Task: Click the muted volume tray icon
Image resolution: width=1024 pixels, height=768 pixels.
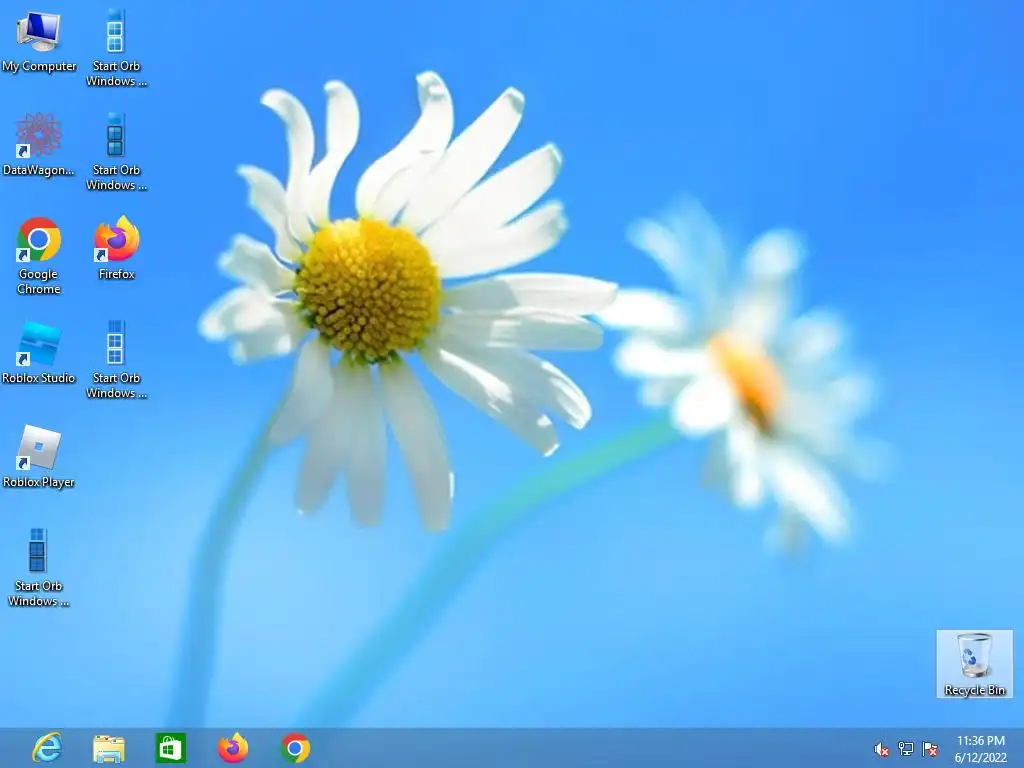Action: coord(882,749)
